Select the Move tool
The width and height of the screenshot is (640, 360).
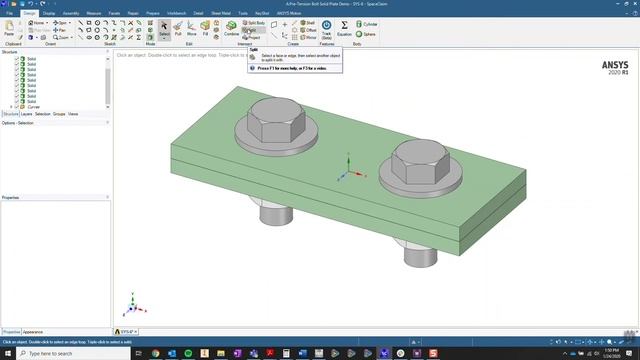(x=191, y=29)
